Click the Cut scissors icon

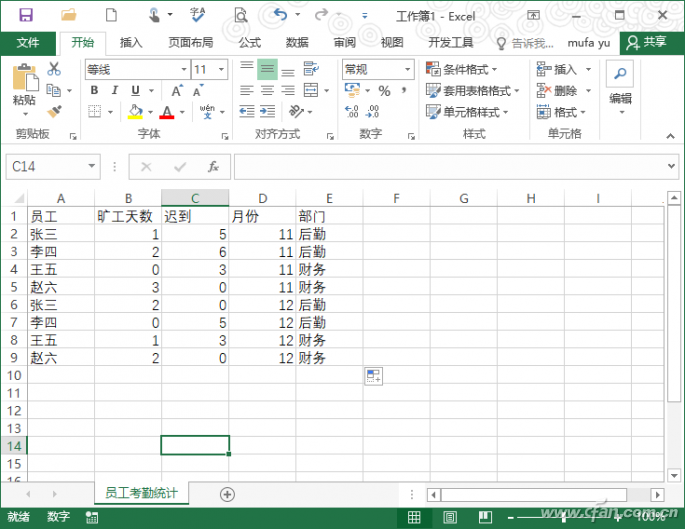(54, 69)
